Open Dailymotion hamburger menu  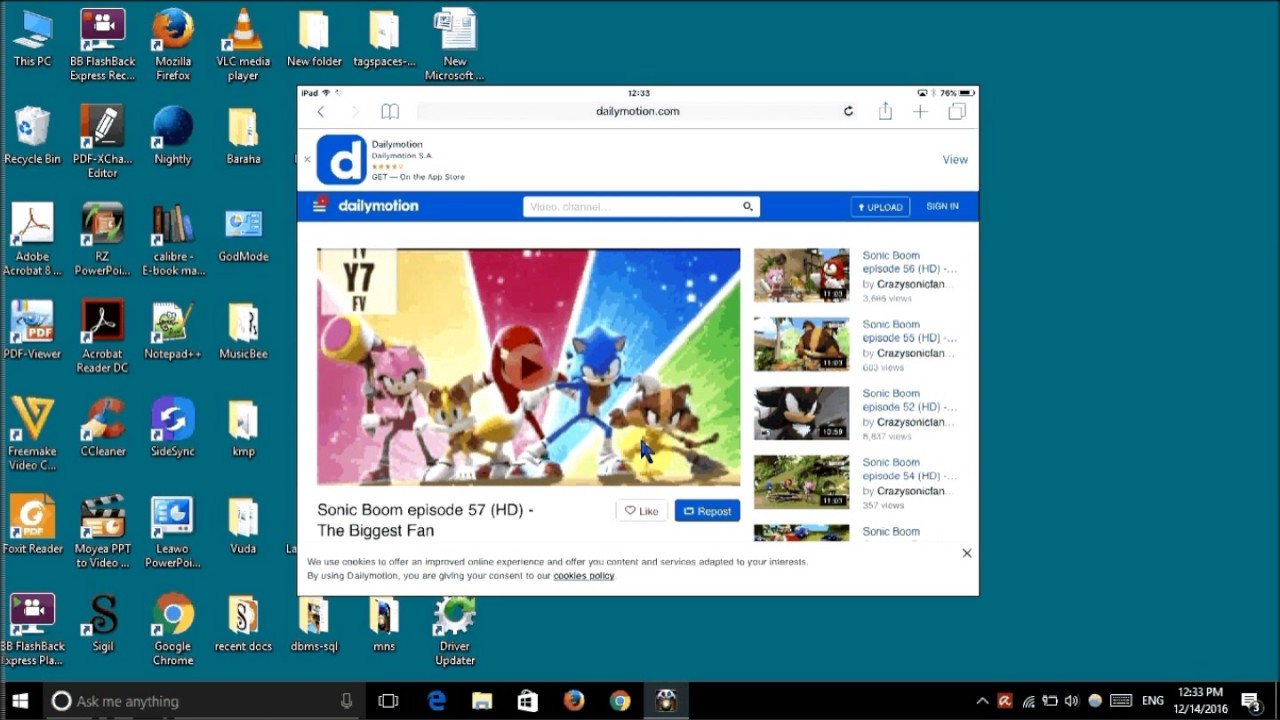[320, 205]
